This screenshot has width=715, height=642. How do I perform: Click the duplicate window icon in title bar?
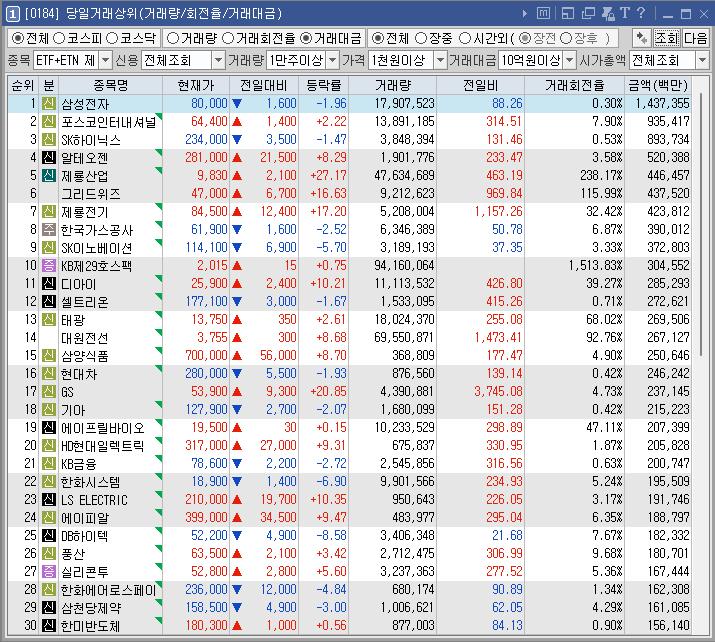[x=589, y=14]
